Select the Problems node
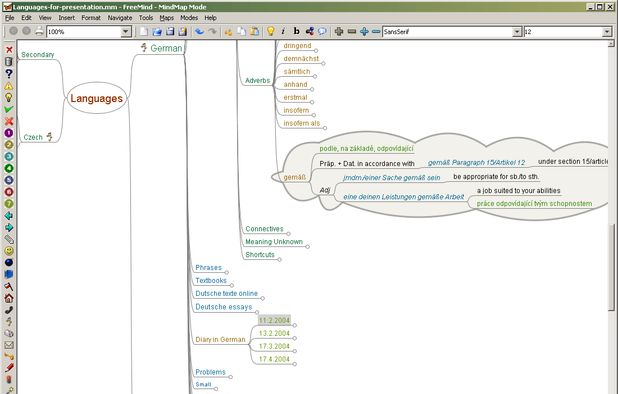Image resolution: width=618 pixels, height=394 pixels. coord(210,372)
